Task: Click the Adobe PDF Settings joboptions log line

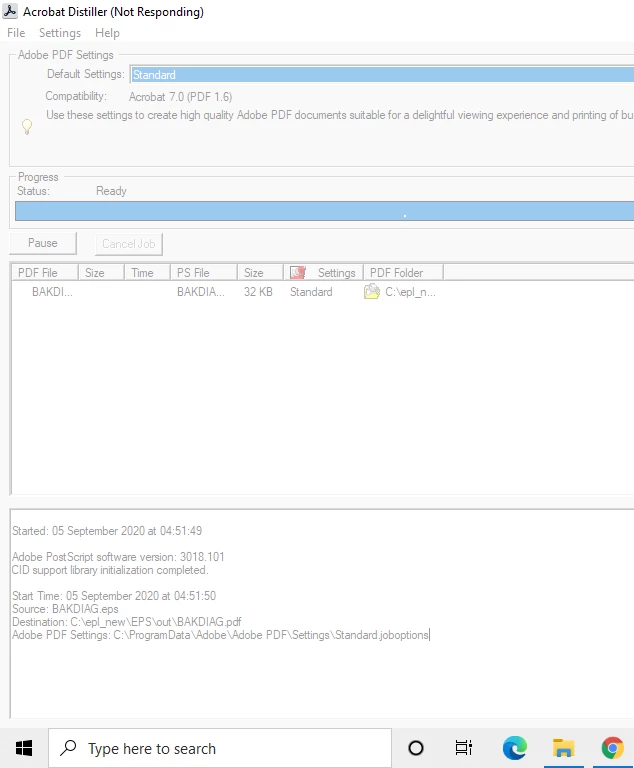Action: click(x=220, y=635)
